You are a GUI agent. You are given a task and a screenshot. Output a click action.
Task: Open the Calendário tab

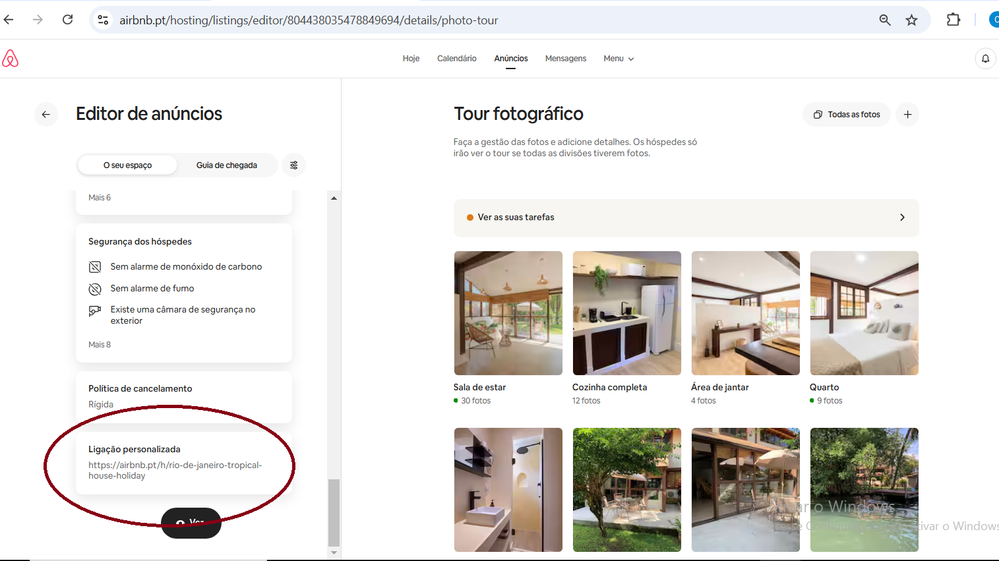pyautogui.click(x=457, y=59)
